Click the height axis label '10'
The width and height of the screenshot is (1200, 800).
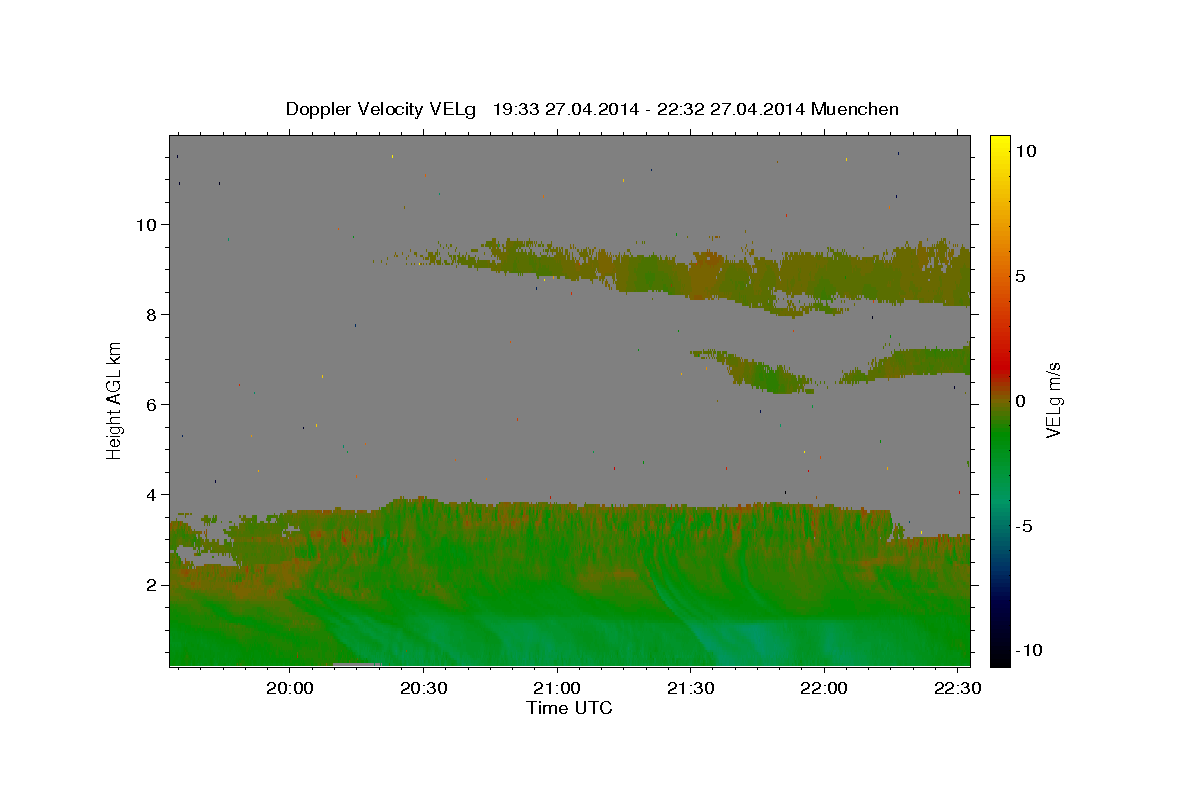click(x=147, y=224)
